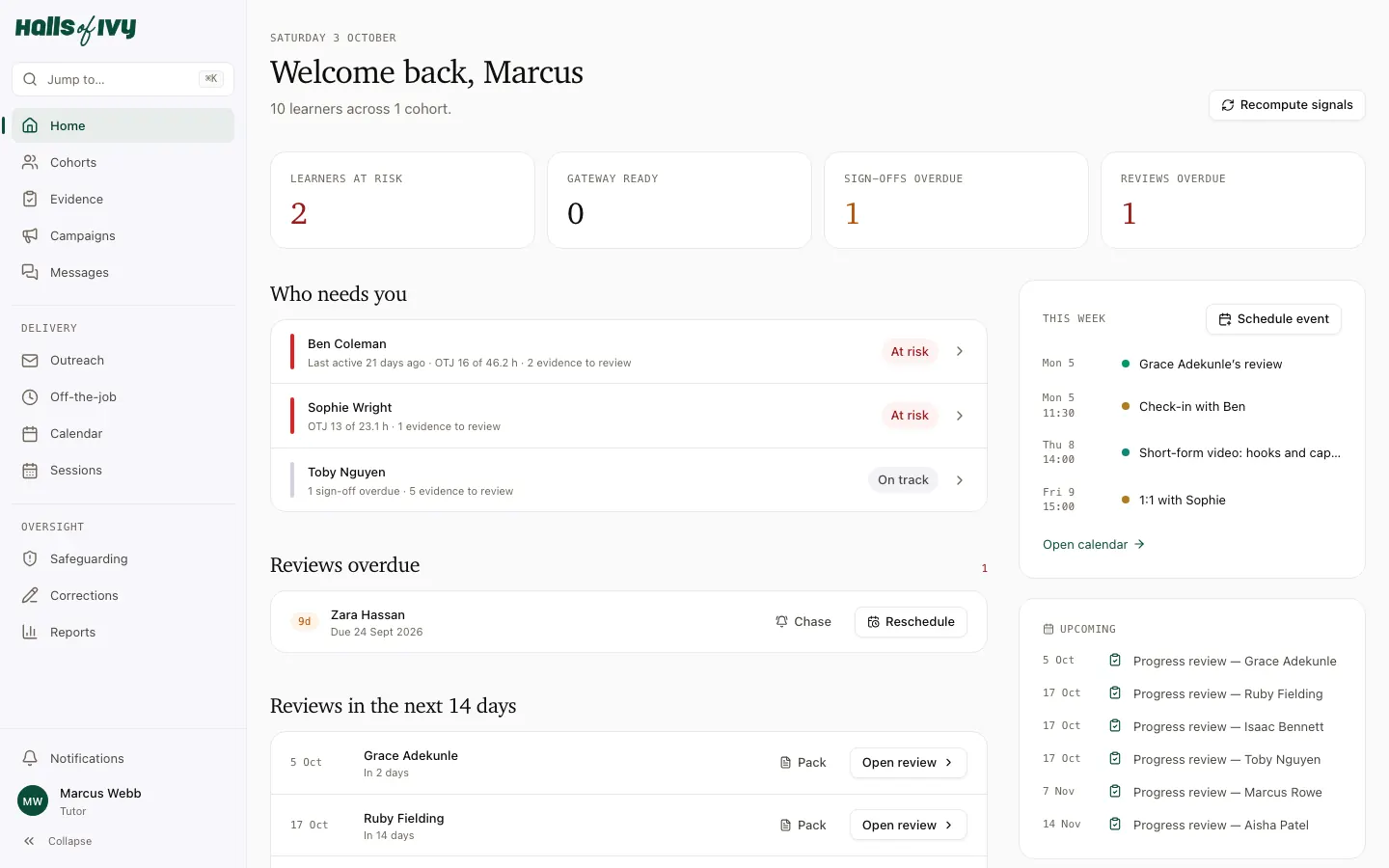Click the Halls of Ivy logo
This screenshot has width=1389, height=868.
point(75,29)
